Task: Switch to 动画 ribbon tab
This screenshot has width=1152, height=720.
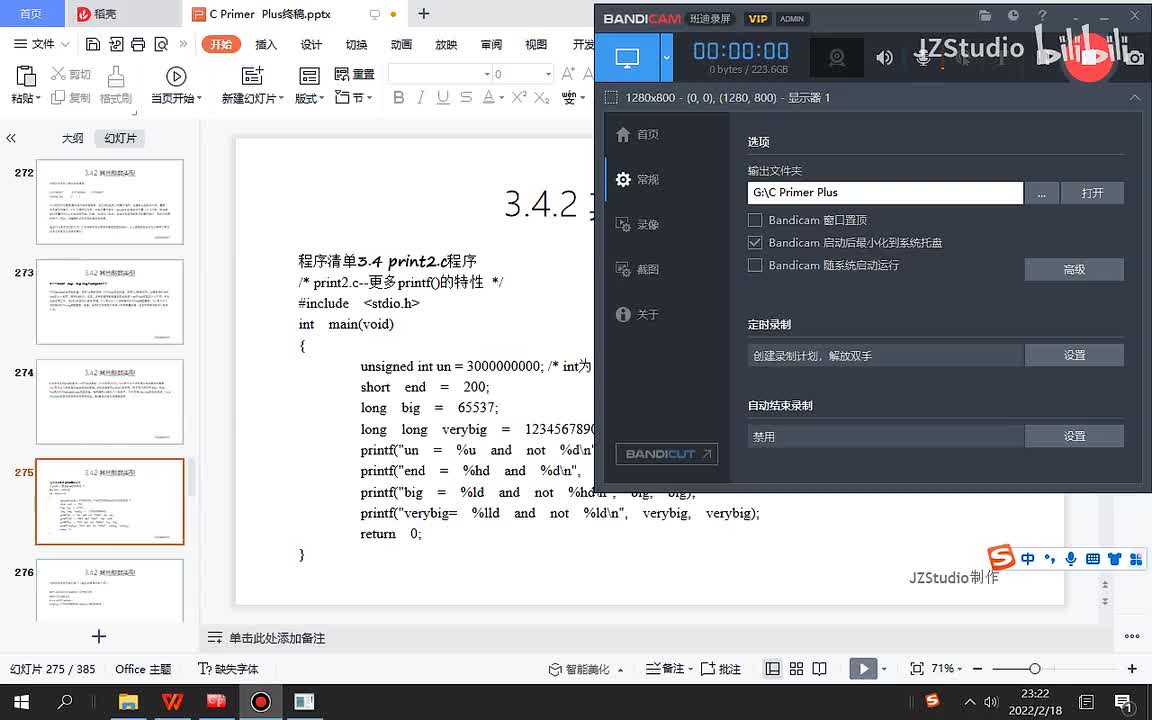Action: 401,44
